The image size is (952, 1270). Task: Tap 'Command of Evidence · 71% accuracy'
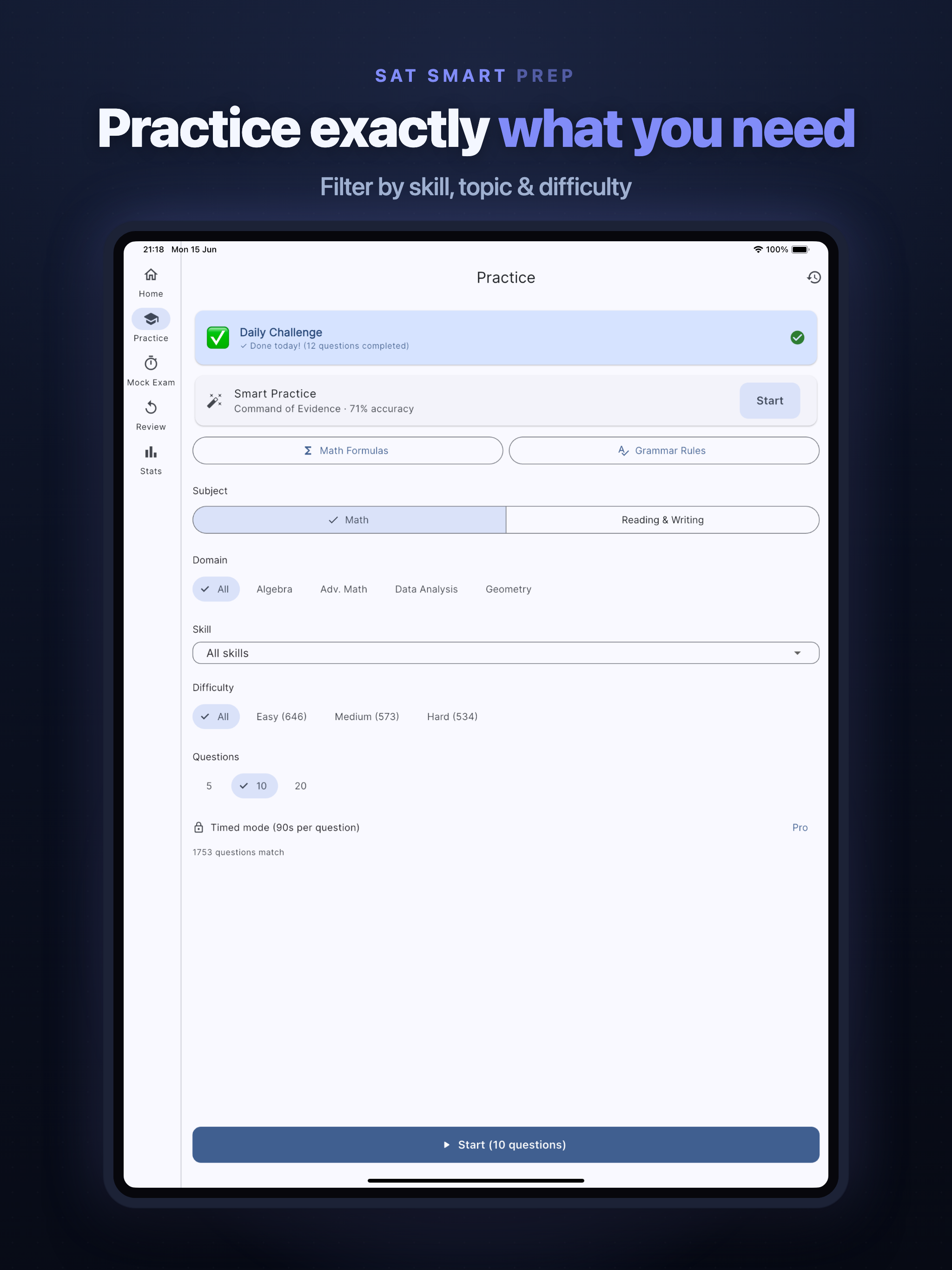click(324, 409)
